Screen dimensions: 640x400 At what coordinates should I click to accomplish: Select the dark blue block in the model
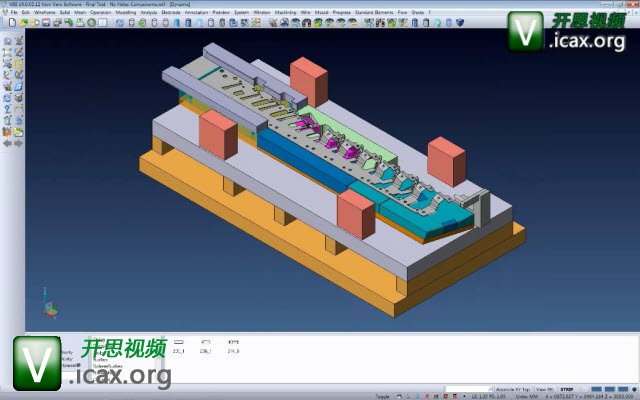pos(304,161)
